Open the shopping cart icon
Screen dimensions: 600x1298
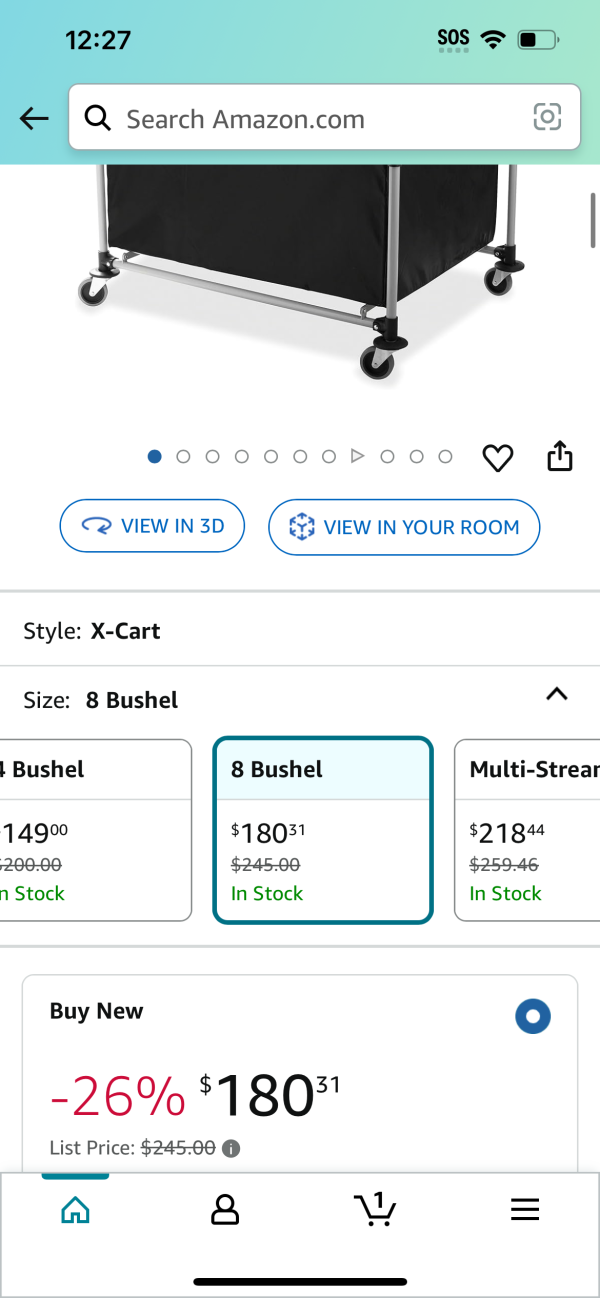375,1209
